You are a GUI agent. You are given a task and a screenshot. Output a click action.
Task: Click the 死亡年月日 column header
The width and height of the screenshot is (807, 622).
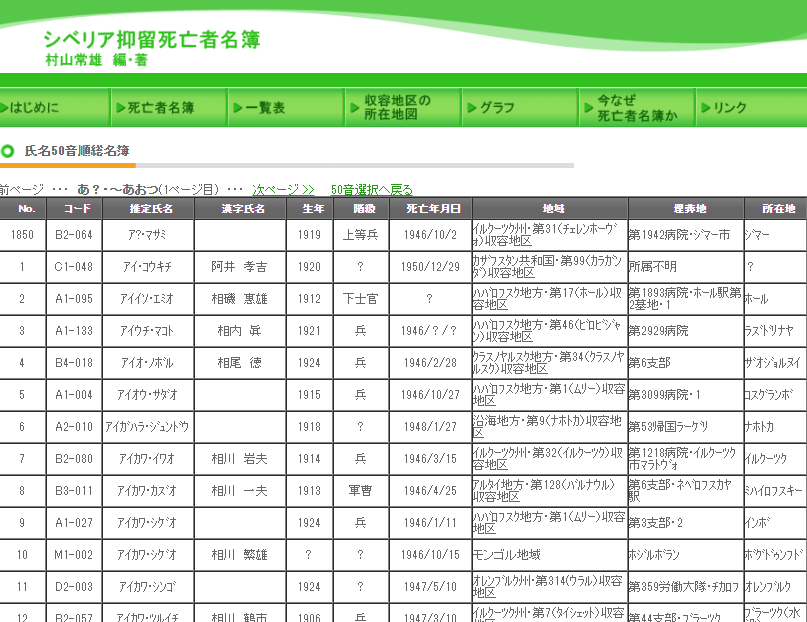pos(430,208)
